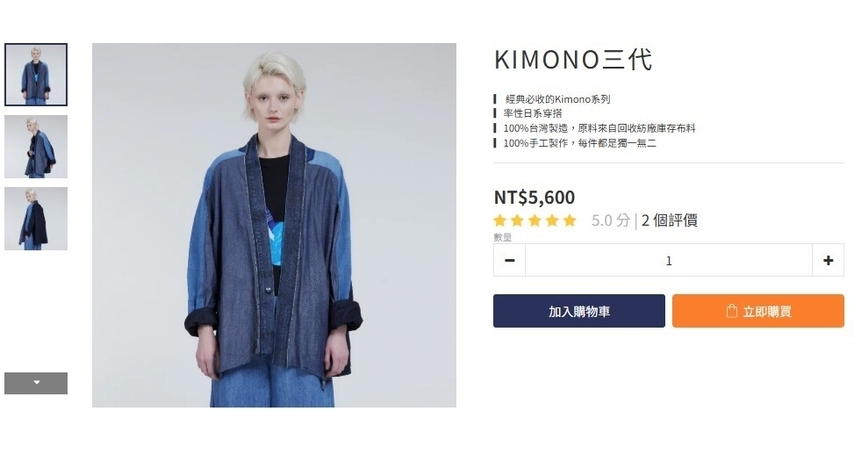Click the KIMONO三代 product title
This screenshot has width=854, height=469.
(x=573, y=59)
